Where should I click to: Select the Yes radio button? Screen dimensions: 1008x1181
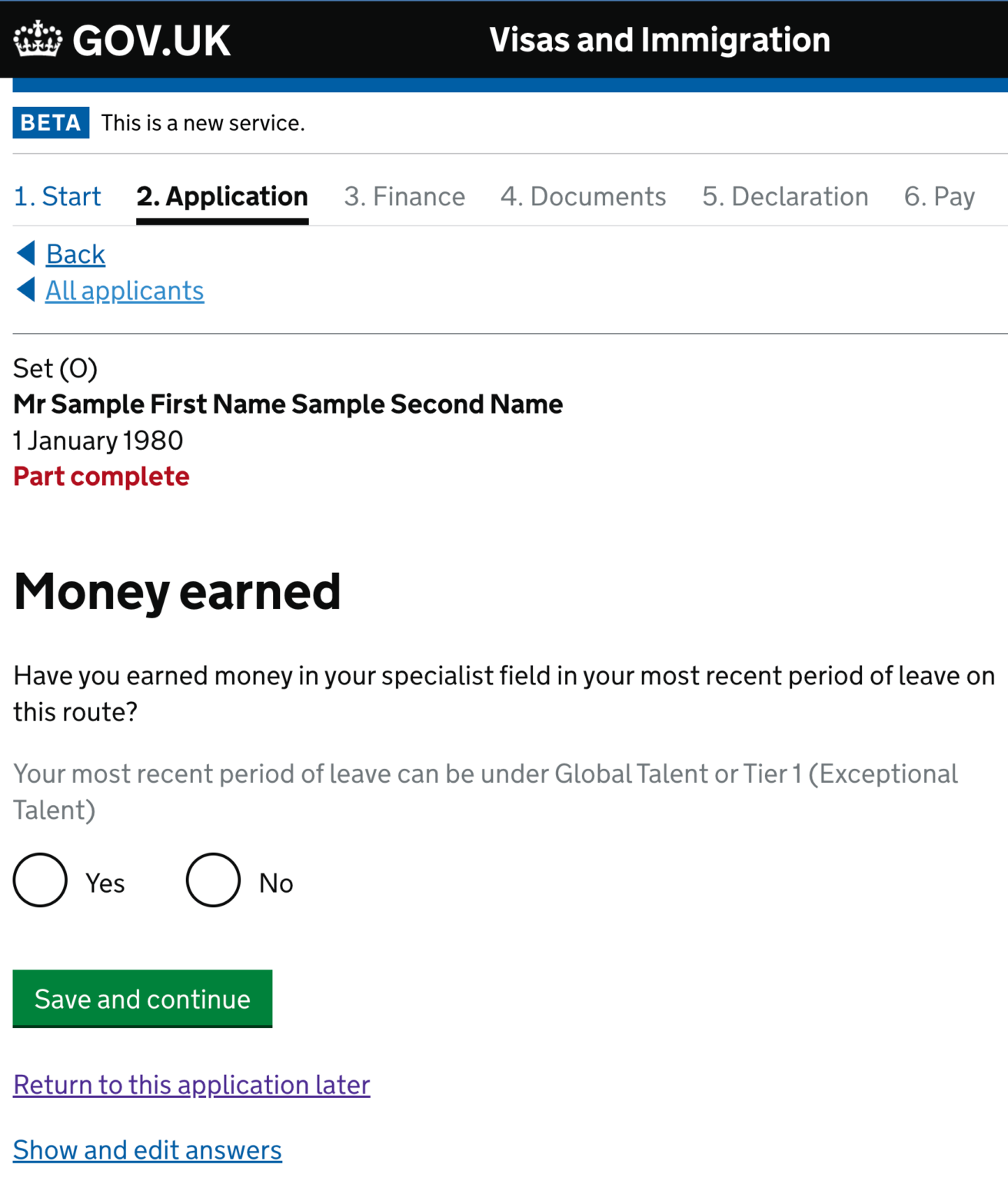tap(39, 881)
